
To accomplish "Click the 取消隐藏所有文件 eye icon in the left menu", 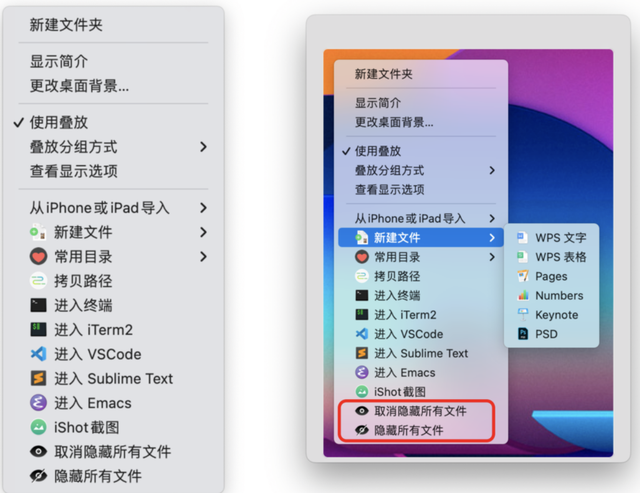I will coord(39,452).
